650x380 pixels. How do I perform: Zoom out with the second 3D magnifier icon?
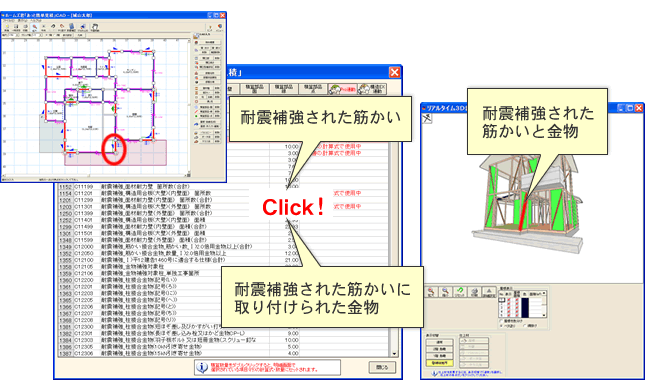[x=445, y=292]
